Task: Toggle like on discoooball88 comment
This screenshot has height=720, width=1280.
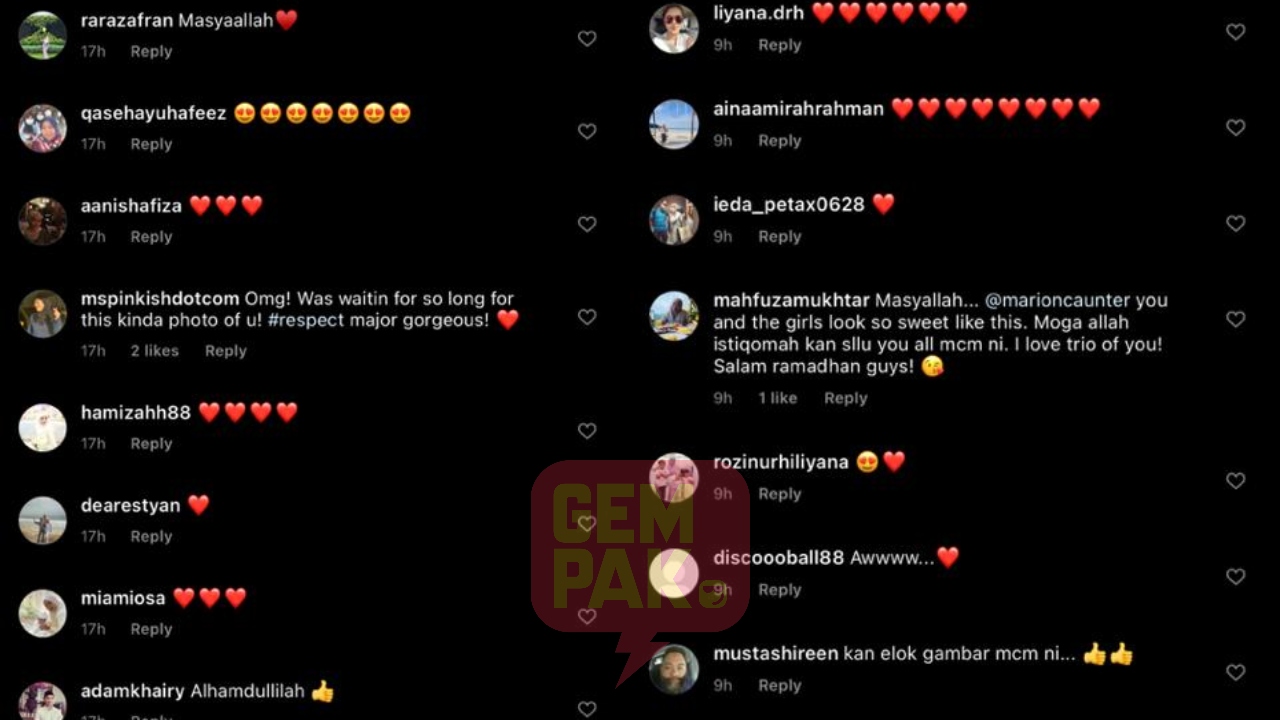Action: click(1236, 577)
